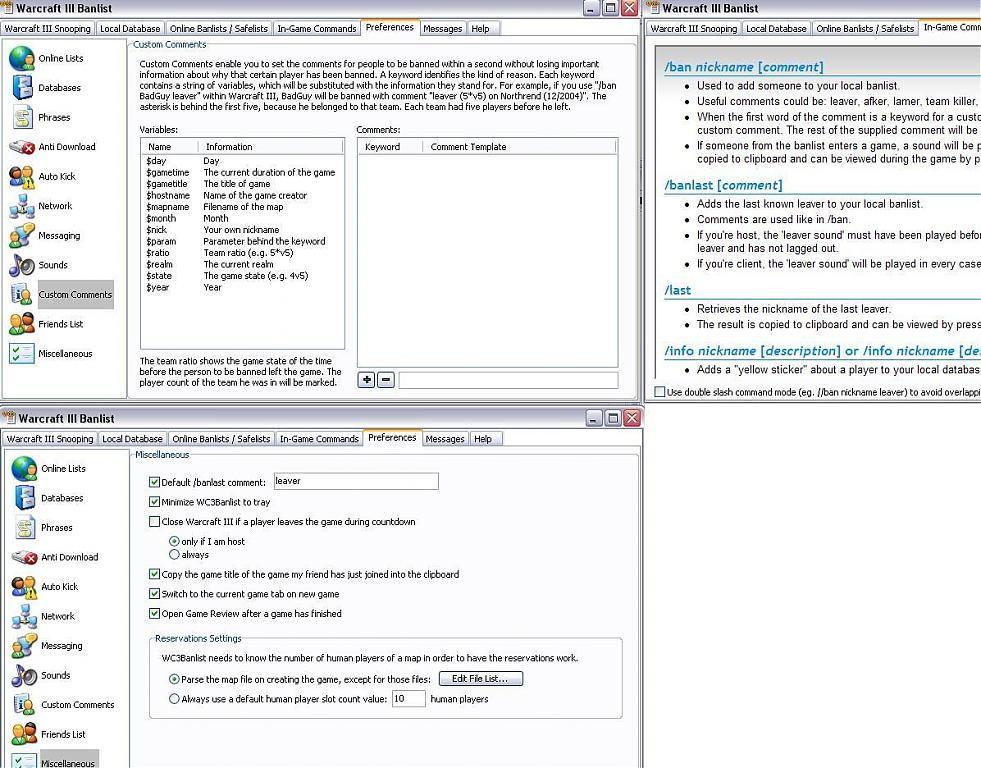Uncheck Switch to current game tab on new game
The image size is (981, 768).
click(x=154, y=594)
